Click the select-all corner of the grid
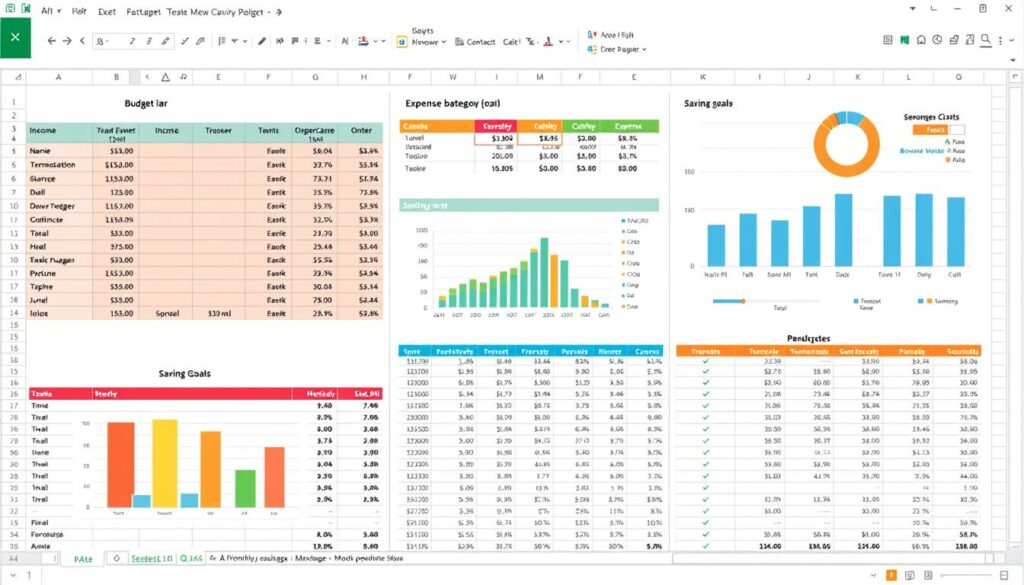The height and width of the screenshot is (585, 1024). pos(18,77)
